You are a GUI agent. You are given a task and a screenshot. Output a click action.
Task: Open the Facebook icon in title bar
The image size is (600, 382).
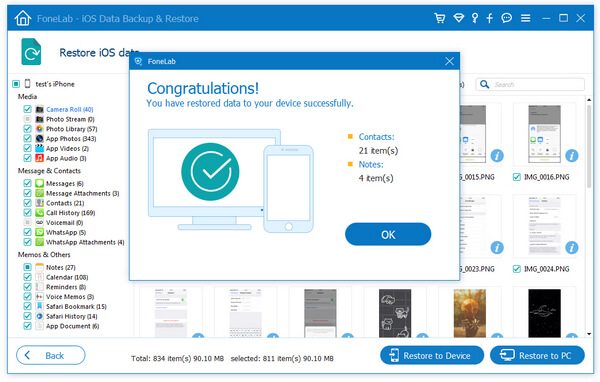coord(489,18)
